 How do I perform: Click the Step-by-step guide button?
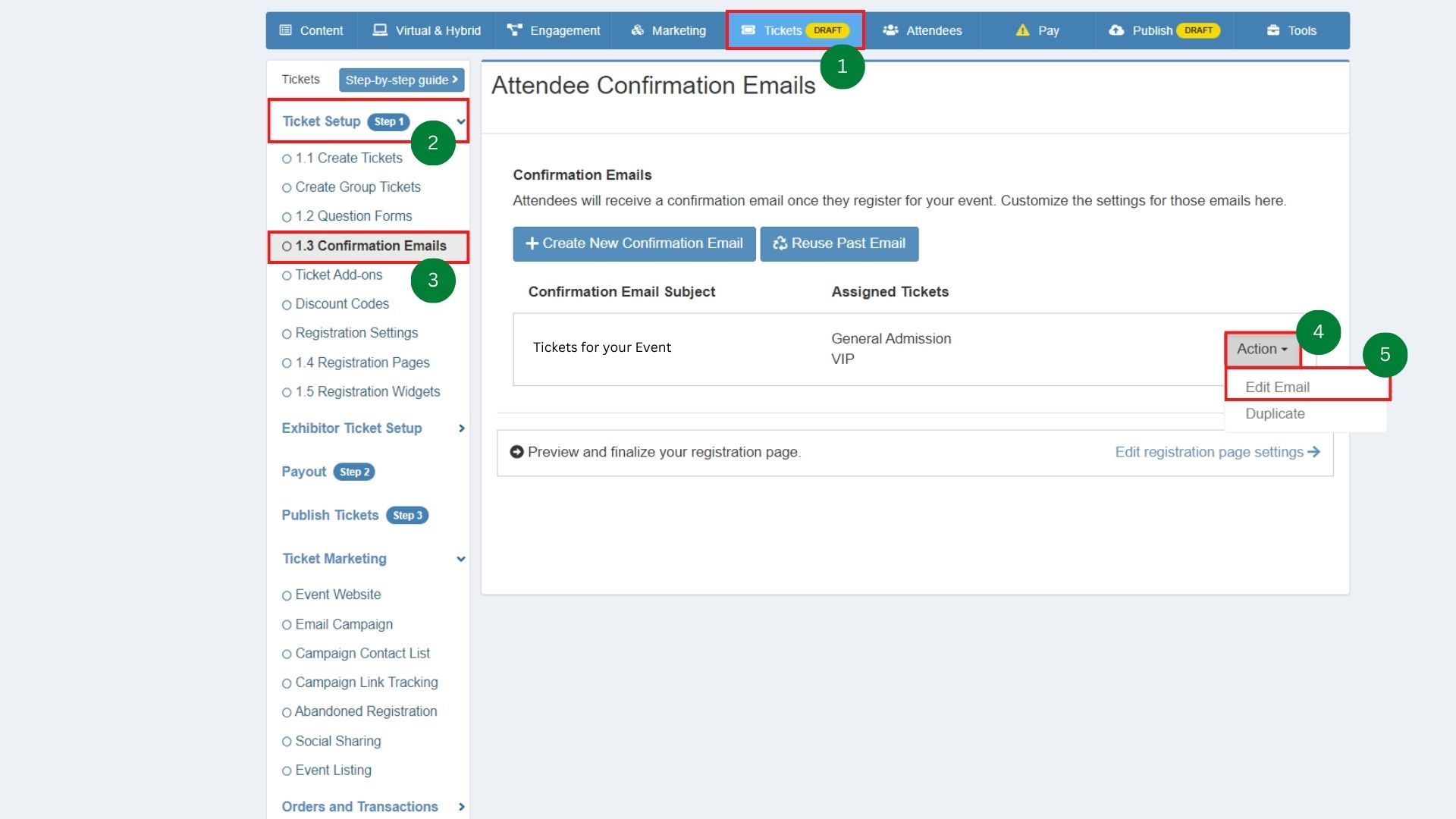[x=402, y=80]
